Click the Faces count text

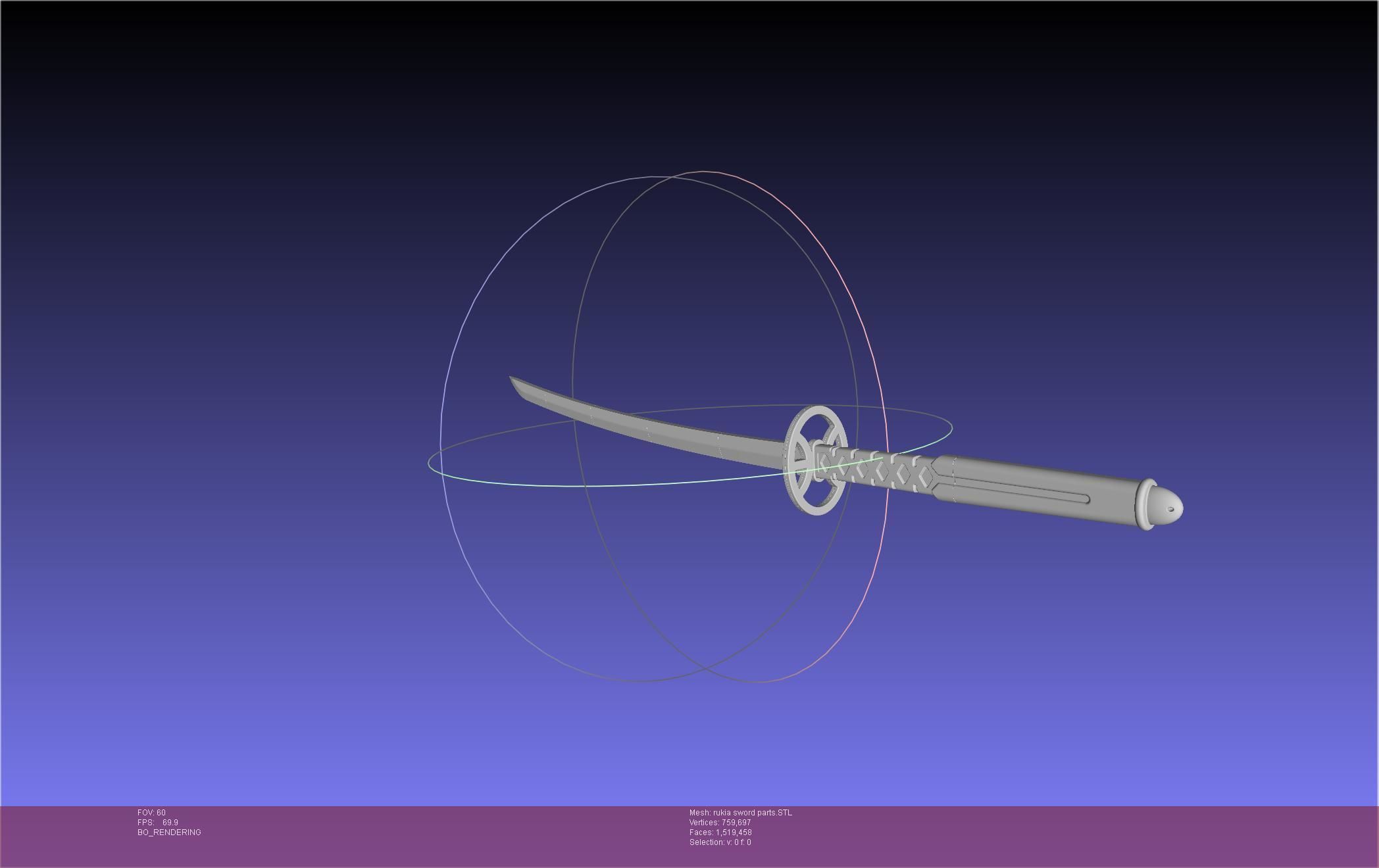(720, 832)
